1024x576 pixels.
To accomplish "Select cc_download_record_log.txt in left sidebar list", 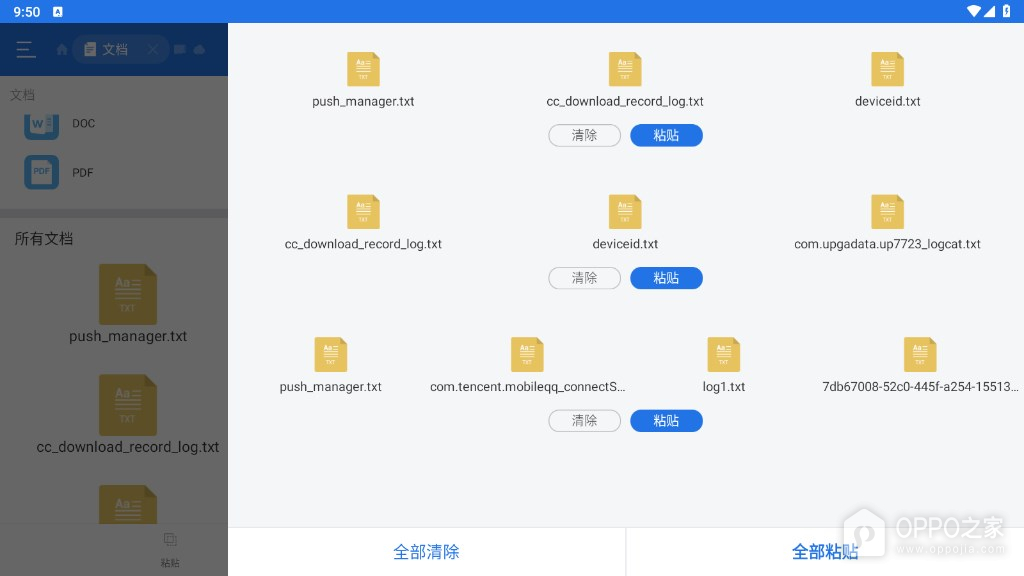I will pos(128,415).
